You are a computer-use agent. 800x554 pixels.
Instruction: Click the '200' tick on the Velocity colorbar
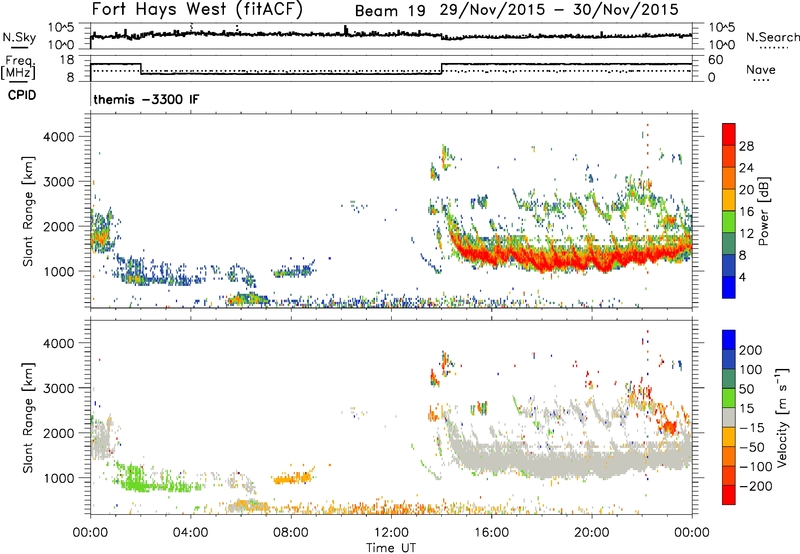751,350
